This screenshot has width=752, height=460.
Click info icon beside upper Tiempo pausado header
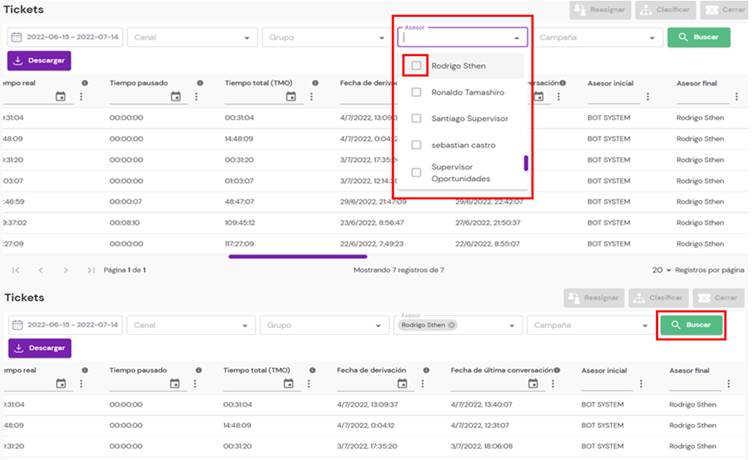coord(200,83)
